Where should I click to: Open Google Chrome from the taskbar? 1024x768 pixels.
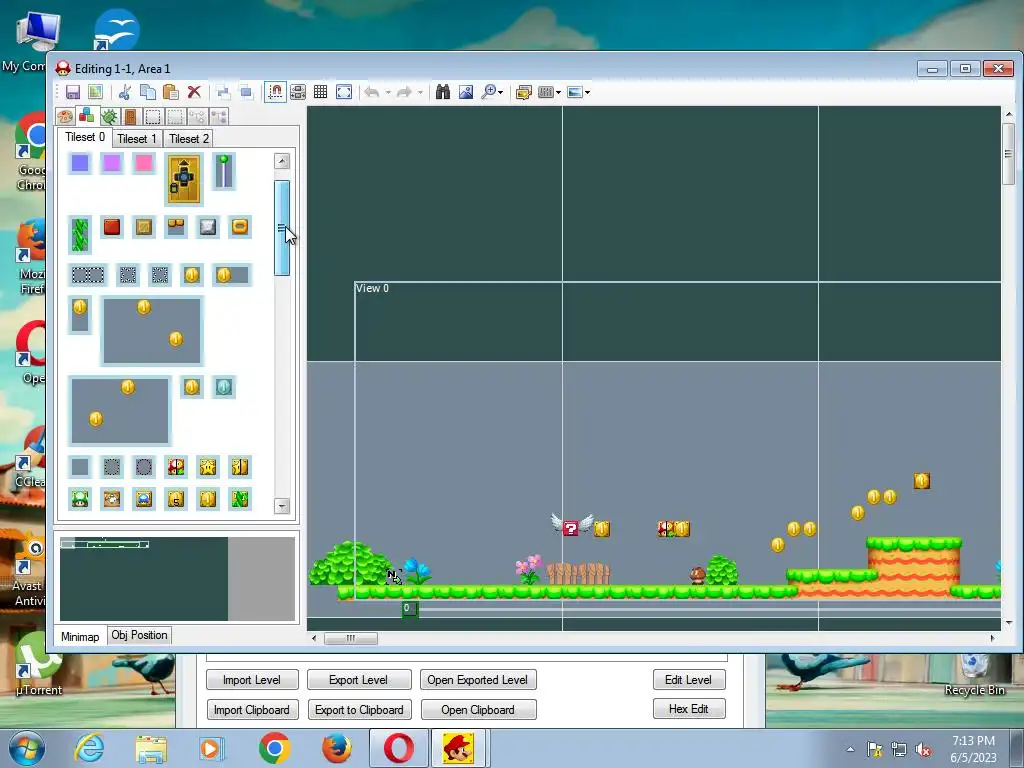[275, 748]
